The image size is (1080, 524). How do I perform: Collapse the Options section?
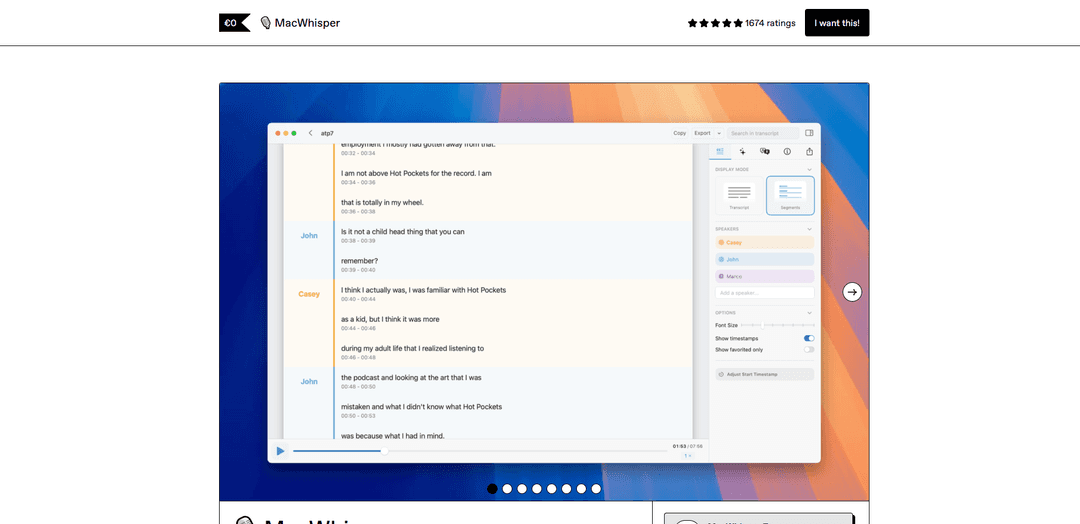pyautogui.click(x=809, y=313)
